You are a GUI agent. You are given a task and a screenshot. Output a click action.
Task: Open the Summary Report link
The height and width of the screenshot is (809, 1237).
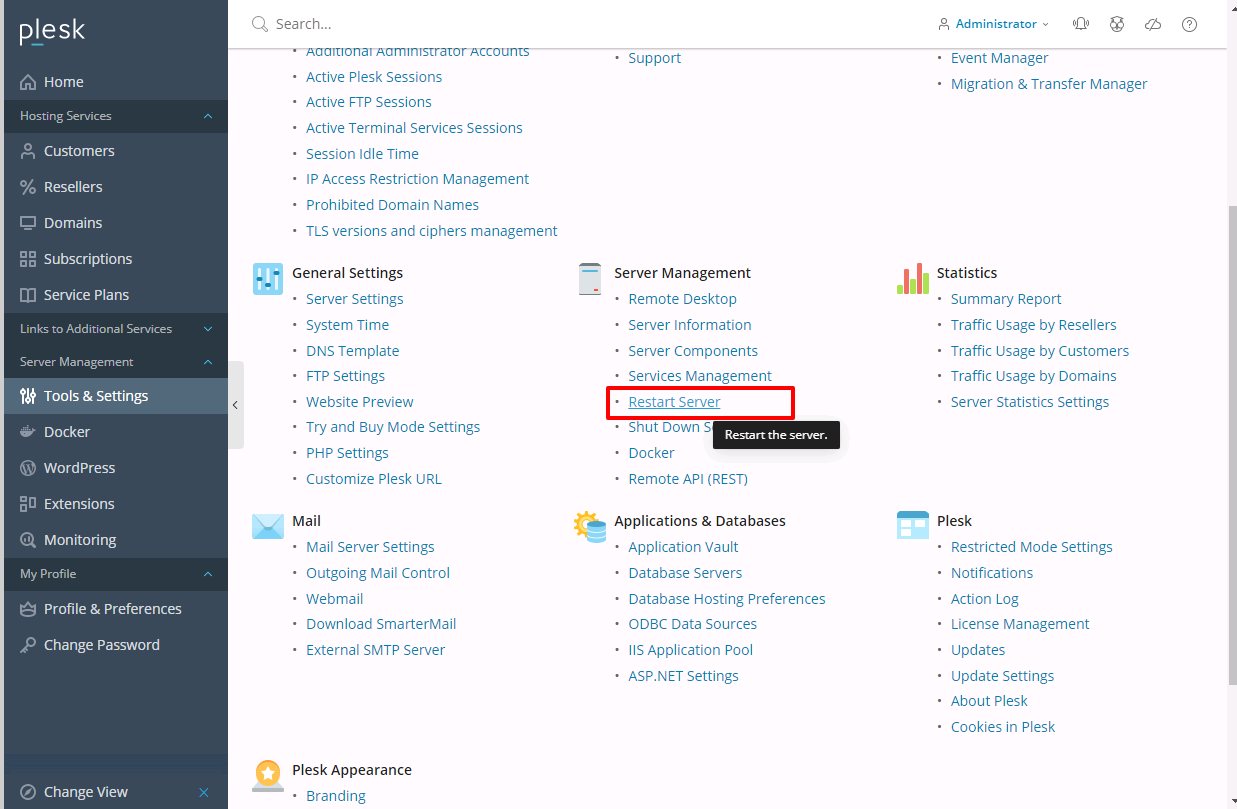(1006, 299)
